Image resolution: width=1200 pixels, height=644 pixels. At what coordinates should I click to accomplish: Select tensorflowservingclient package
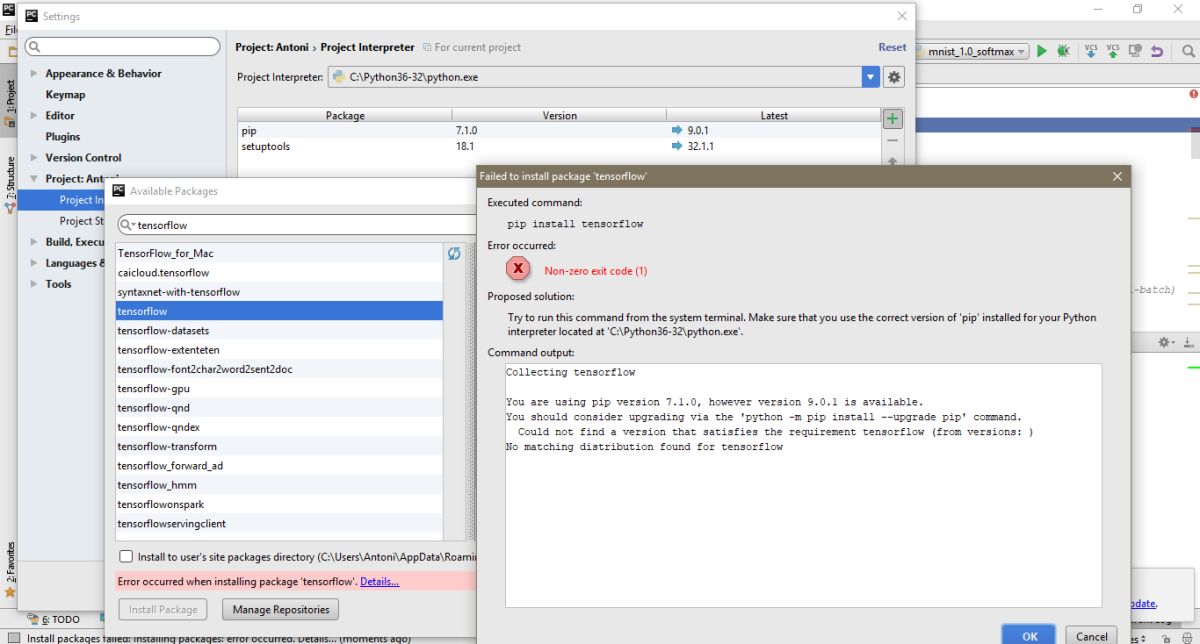tap(279, 524)
